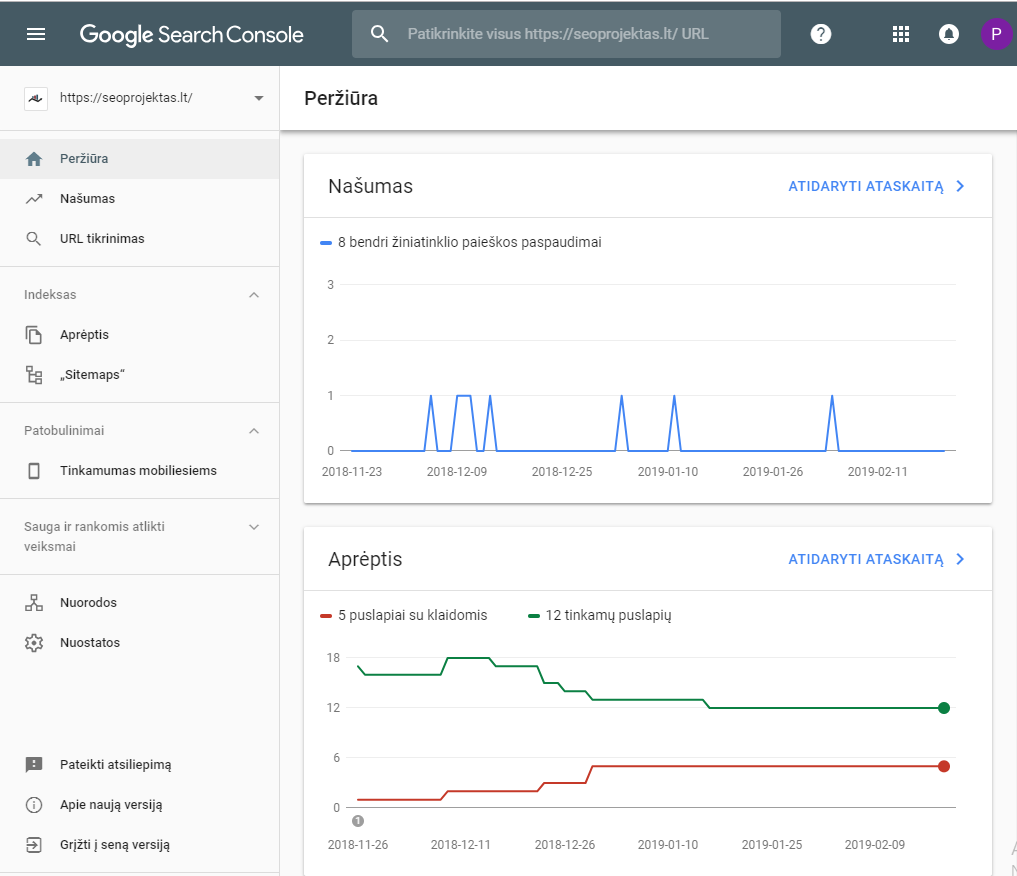Open the purple P account avatar
The image size is (1017, 876).
click(996, 34)
